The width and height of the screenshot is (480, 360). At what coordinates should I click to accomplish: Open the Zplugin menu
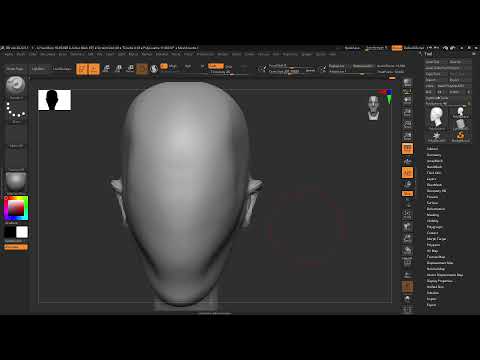[x=307, y=54]
